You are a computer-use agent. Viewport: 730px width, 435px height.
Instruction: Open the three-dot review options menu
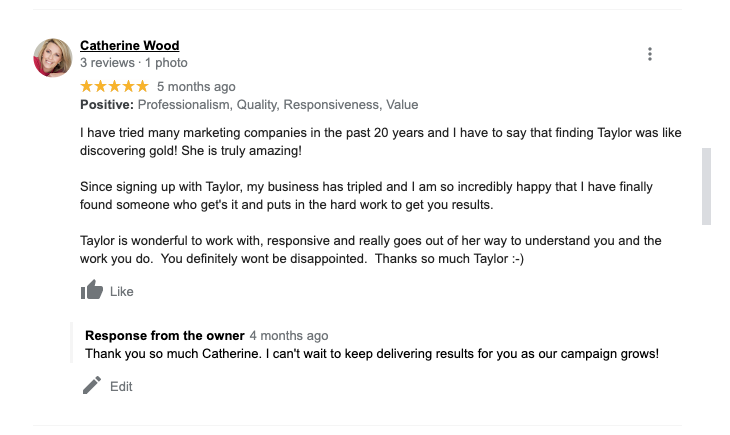pos(650,54)
